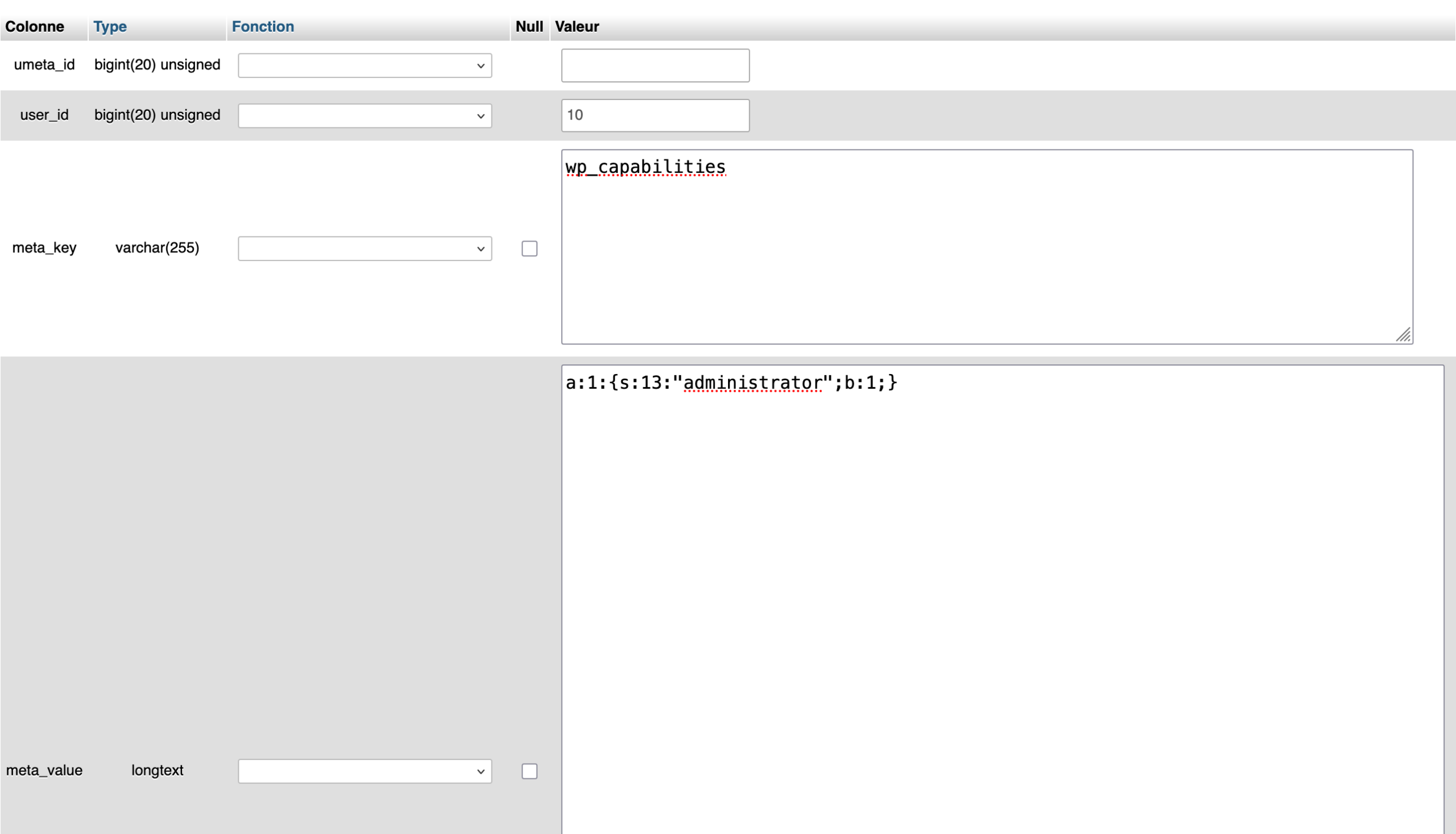Tick the Null checkbox for meta_key
The image size is (1456, 834).
click(x=529, y=248)
